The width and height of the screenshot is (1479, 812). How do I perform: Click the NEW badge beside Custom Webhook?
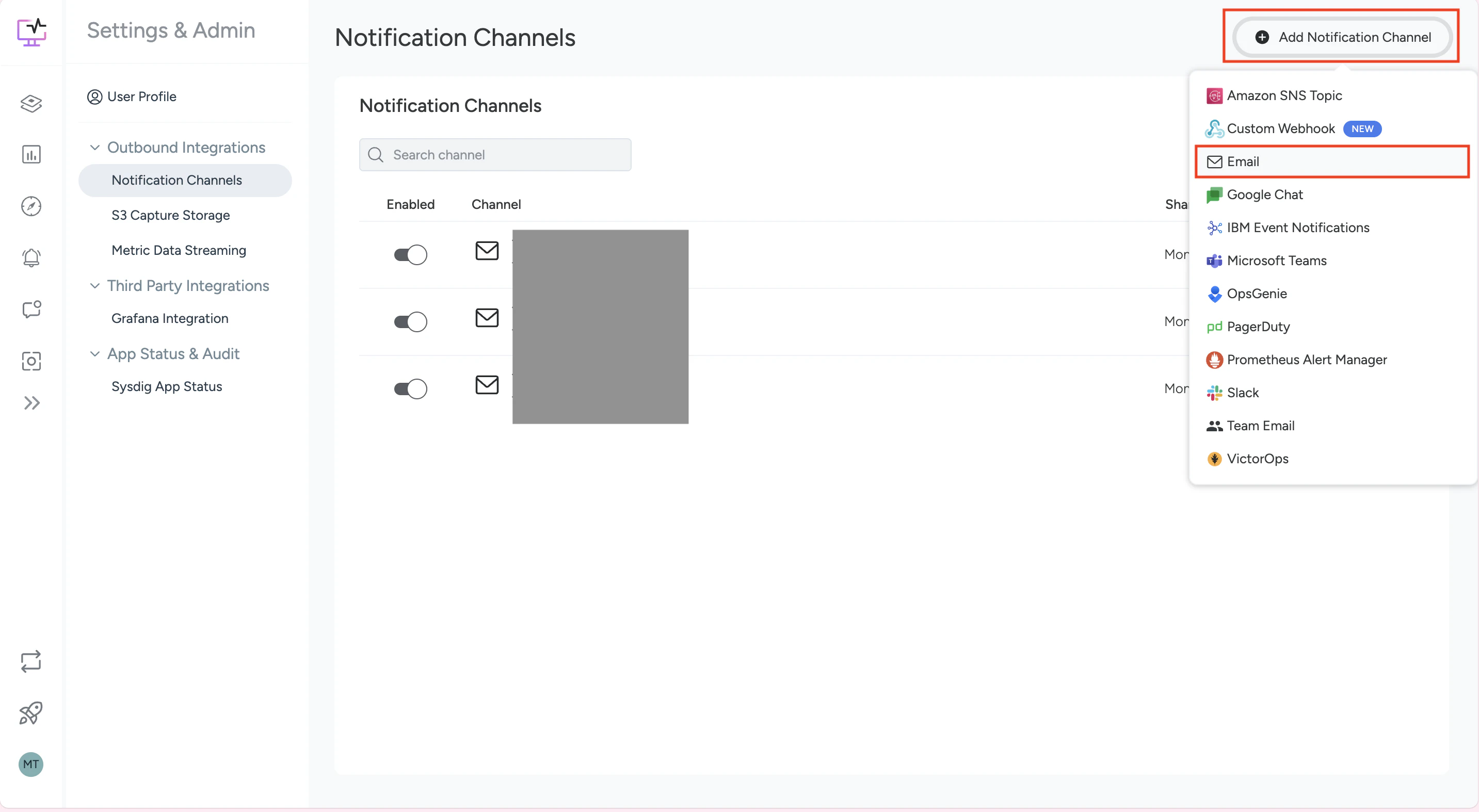click(x=1362, y=129)
